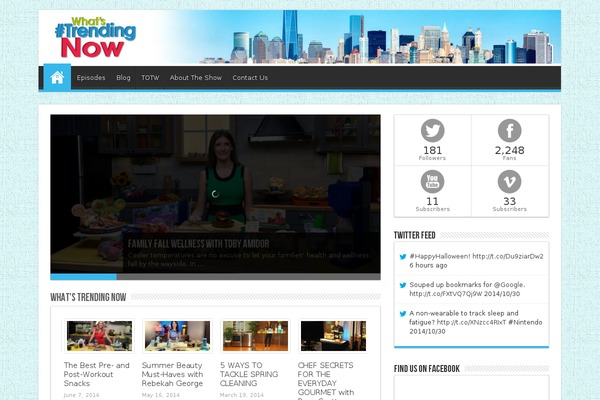Viewport: 600px width, 400px height.
Task: Open The Best Pre- and Post-Workout Snacks article
Action: coord(96,374)
